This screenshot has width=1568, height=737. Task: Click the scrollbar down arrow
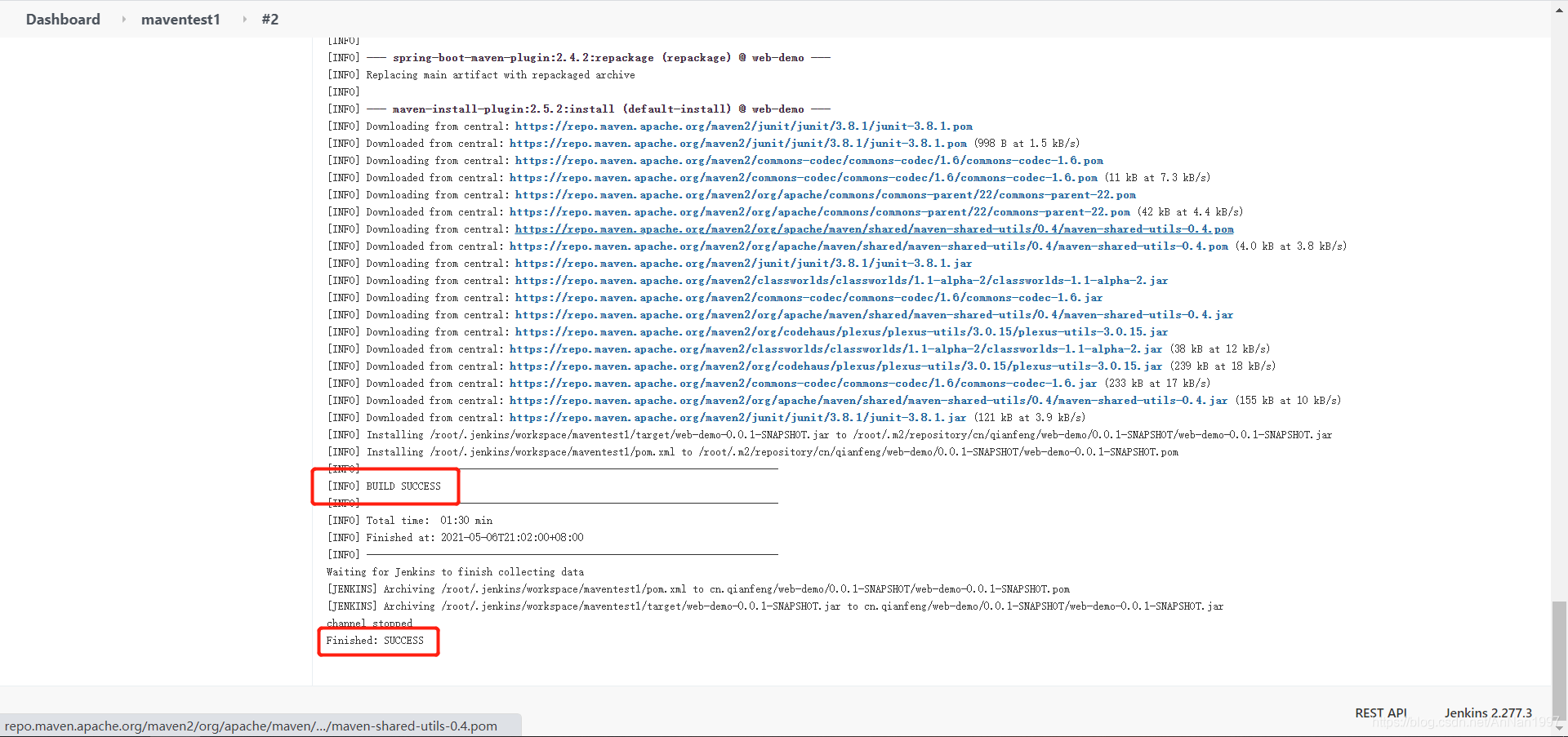1559,729
